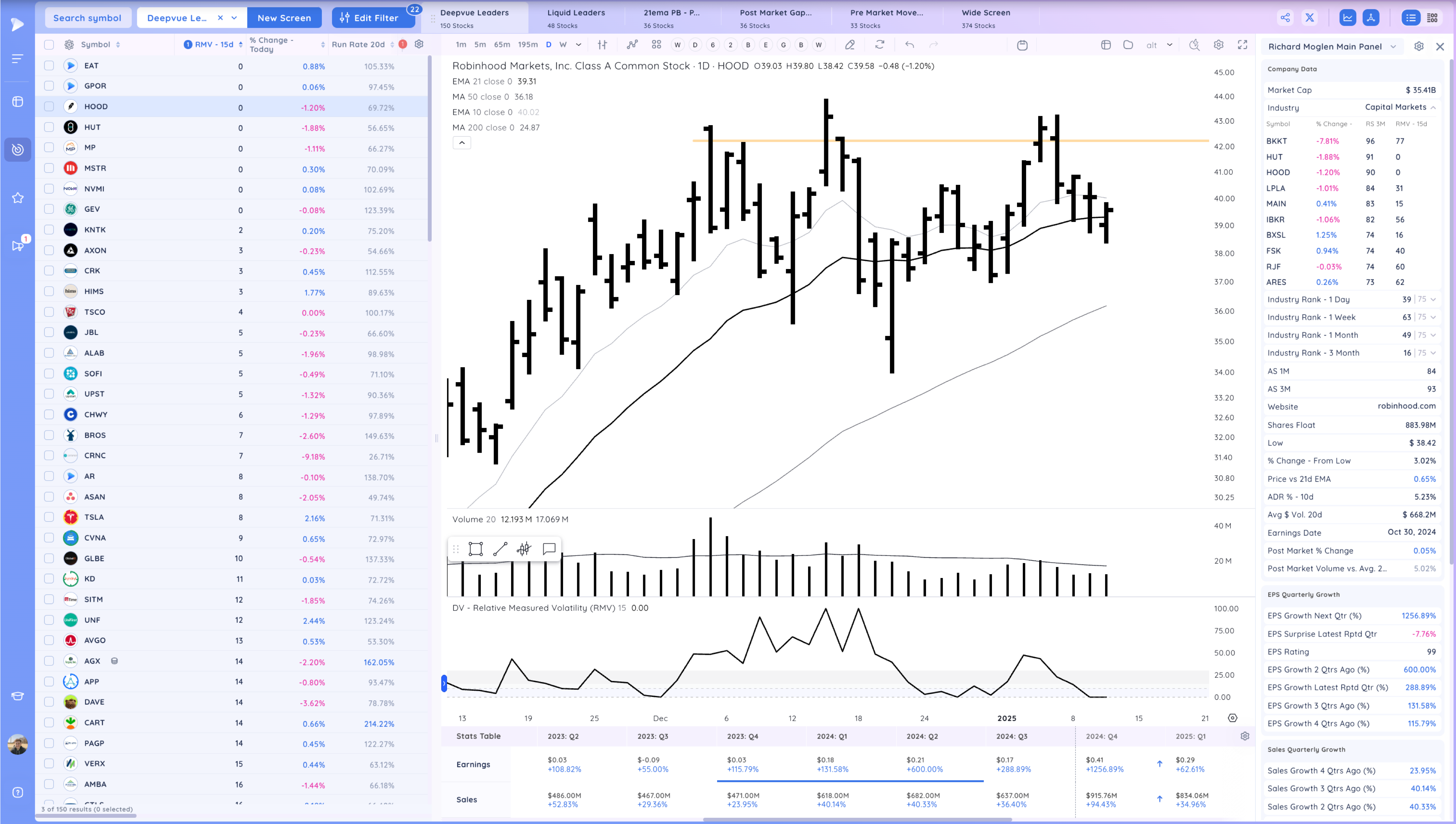Undo the last chart action

[x=909, y=45]
